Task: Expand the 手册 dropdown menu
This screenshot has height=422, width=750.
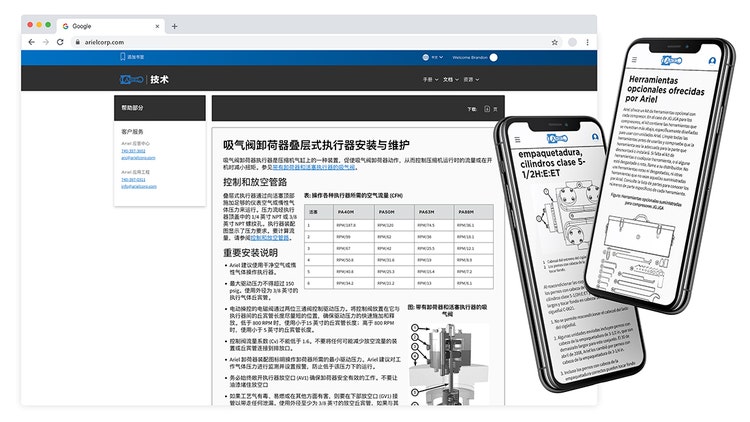Action: [429, 78]
